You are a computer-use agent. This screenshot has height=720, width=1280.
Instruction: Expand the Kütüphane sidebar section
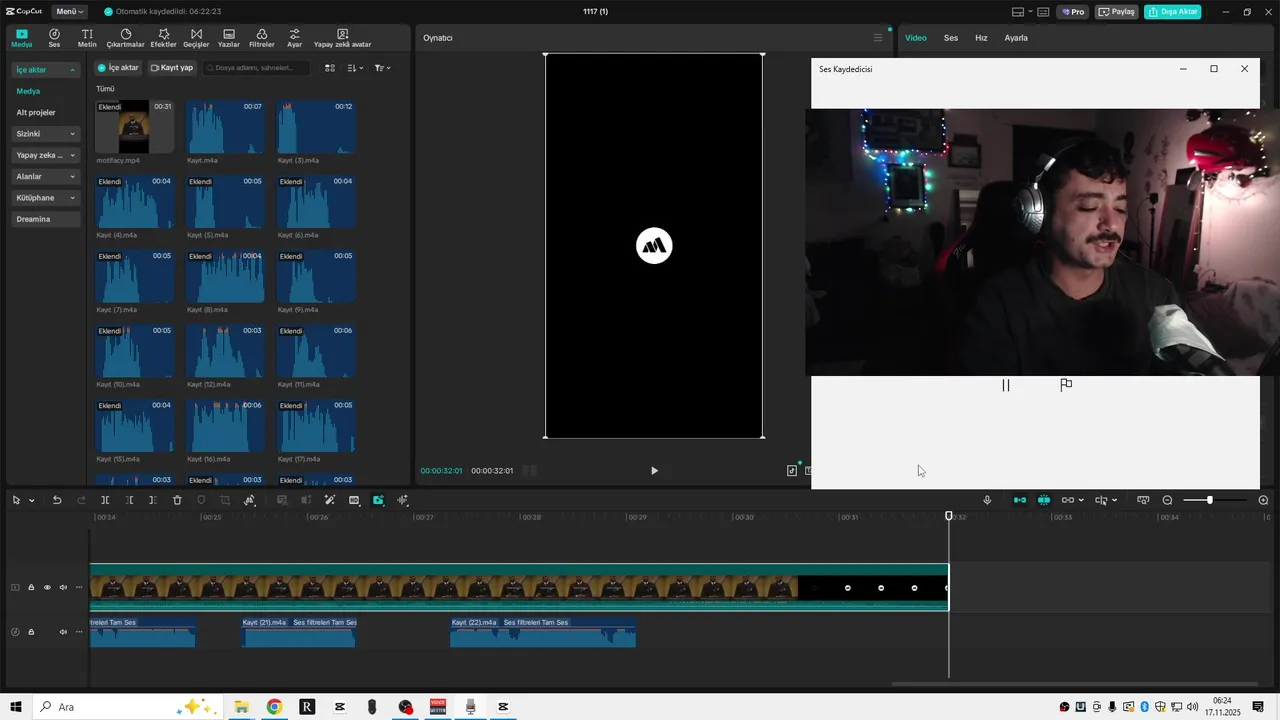pyautogui.click(x=46, y=198)
